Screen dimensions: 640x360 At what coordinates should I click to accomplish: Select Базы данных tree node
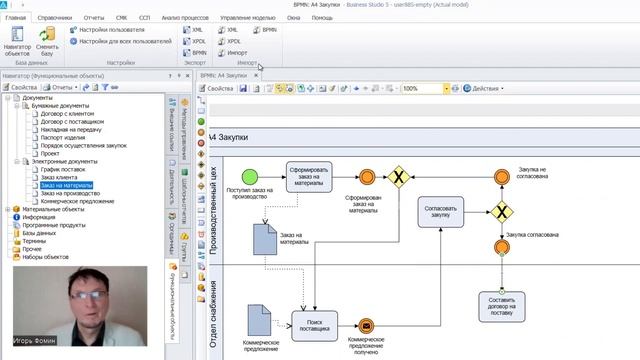(39, 233)
